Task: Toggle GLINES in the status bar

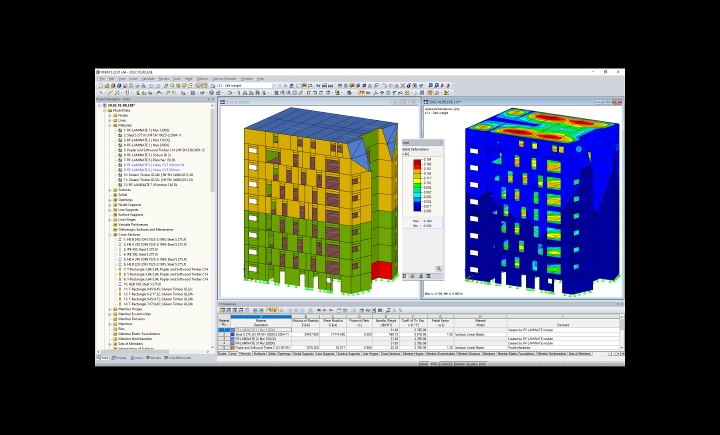Action: (472, 364)
